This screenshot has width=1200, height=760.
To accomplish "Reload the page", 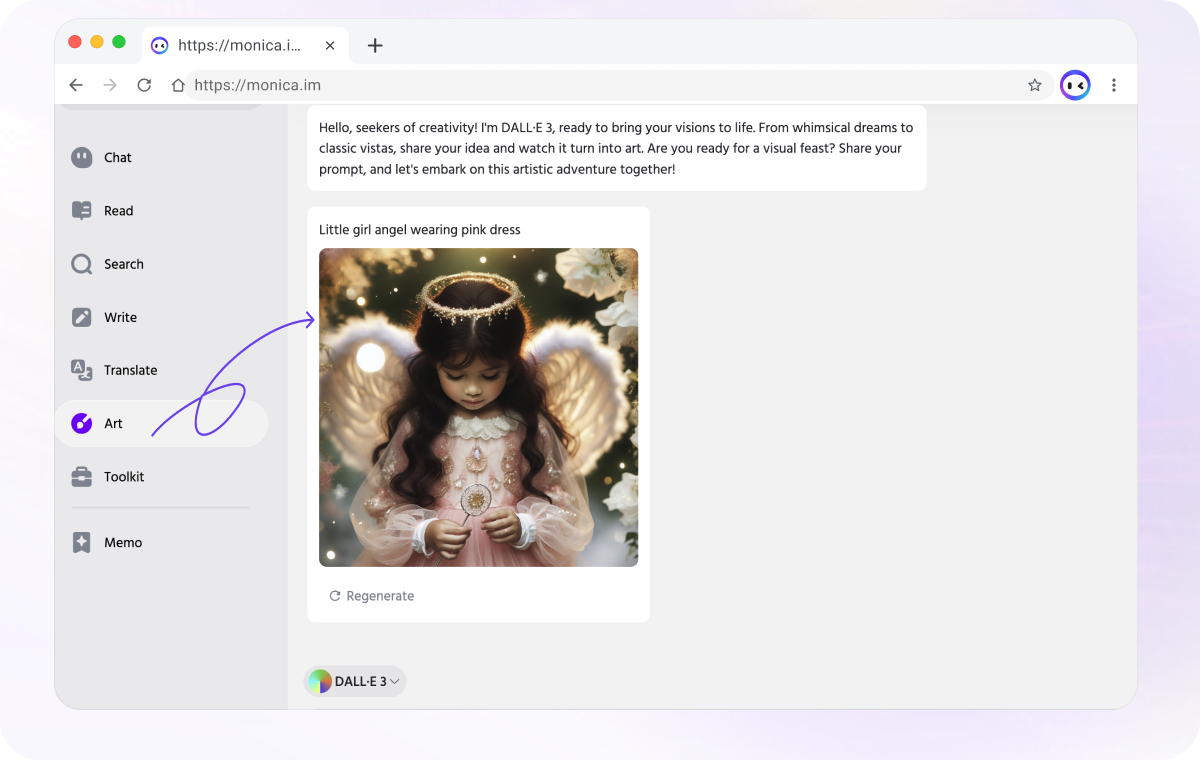I will tap(144, 85).
